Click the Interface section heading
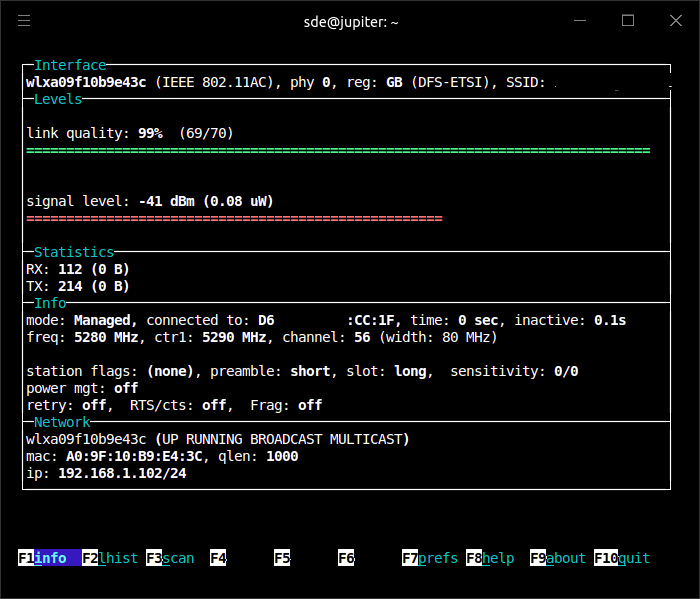 (x=70, y=65)
